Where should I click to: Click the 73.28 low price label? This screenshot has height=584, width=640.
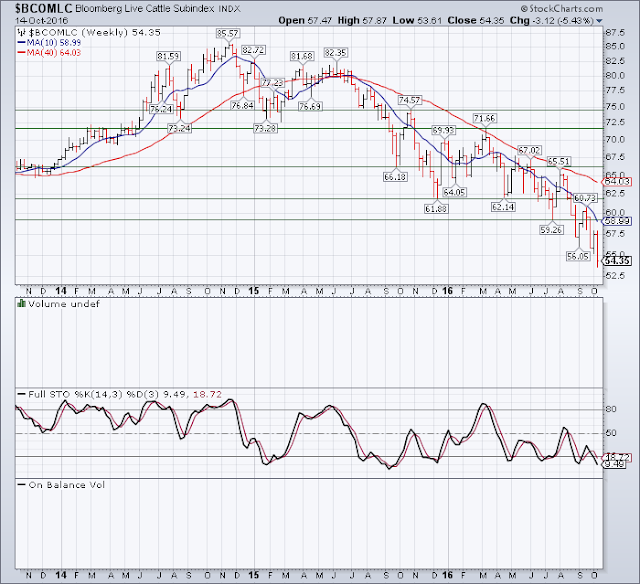point(266,128)
